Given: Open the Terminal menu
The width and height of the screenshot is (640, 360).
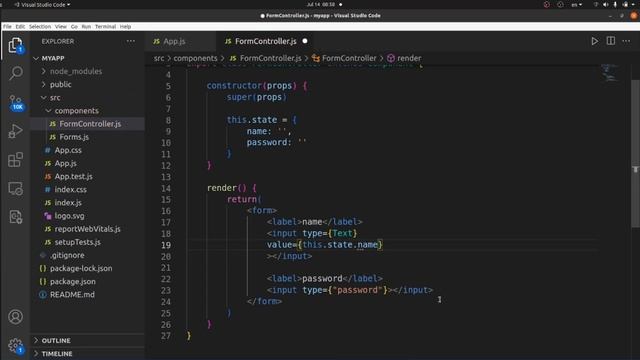Looking at the screenshot, I should 106,27.
